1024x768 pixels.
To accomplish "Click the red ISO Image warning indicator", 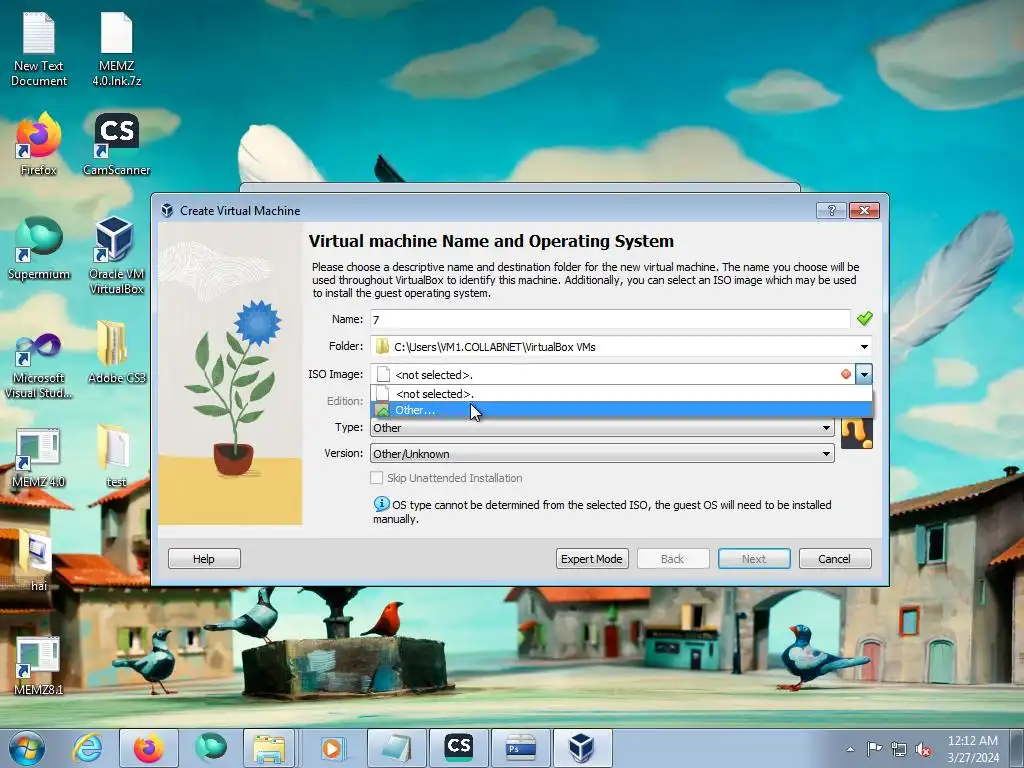I will coord(846,374).
